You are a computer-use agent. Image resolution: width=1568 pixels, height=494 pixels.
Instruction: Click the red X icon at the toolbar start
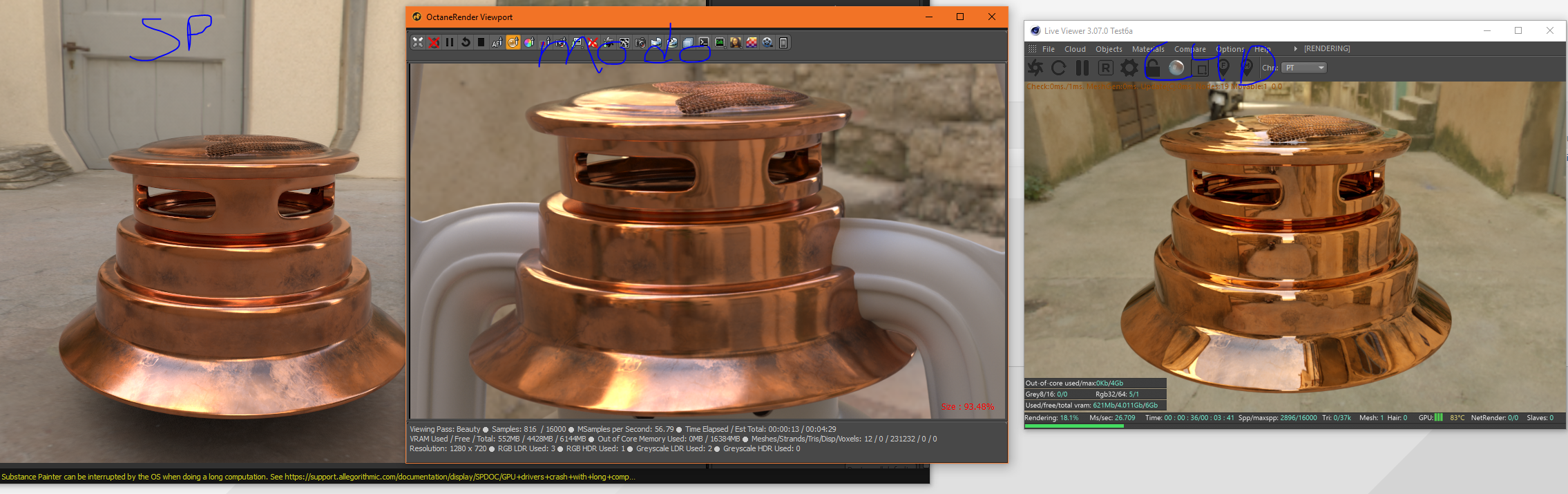(x=434, y=42)
